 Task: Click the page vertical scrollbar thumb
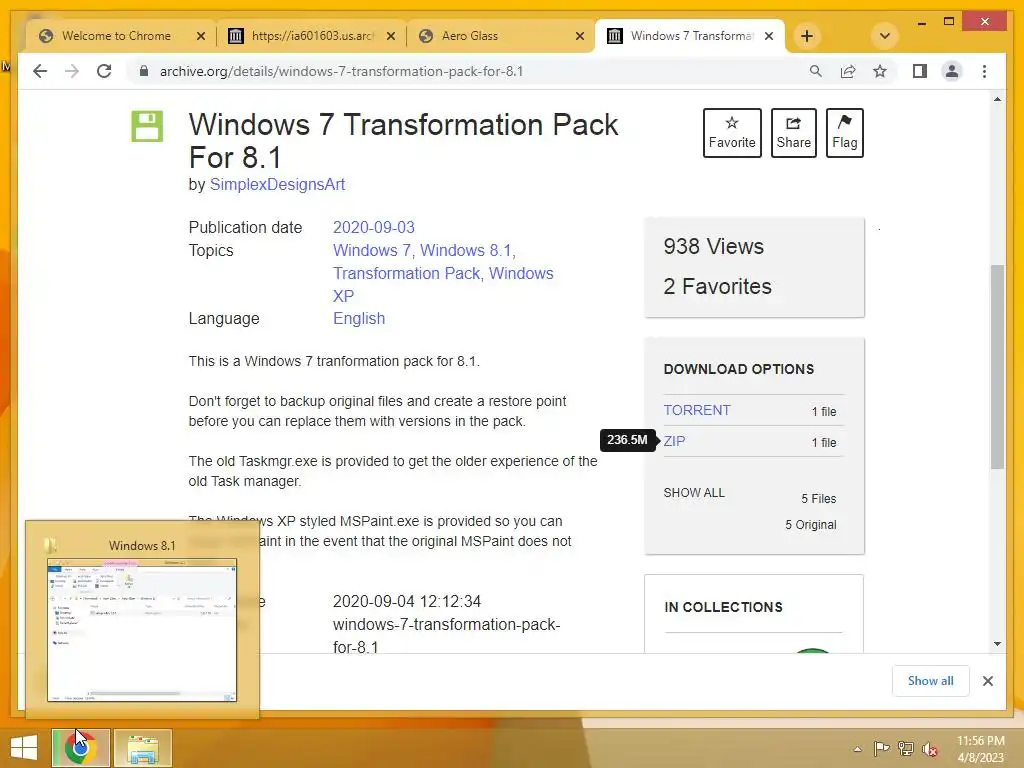point(997,366)
